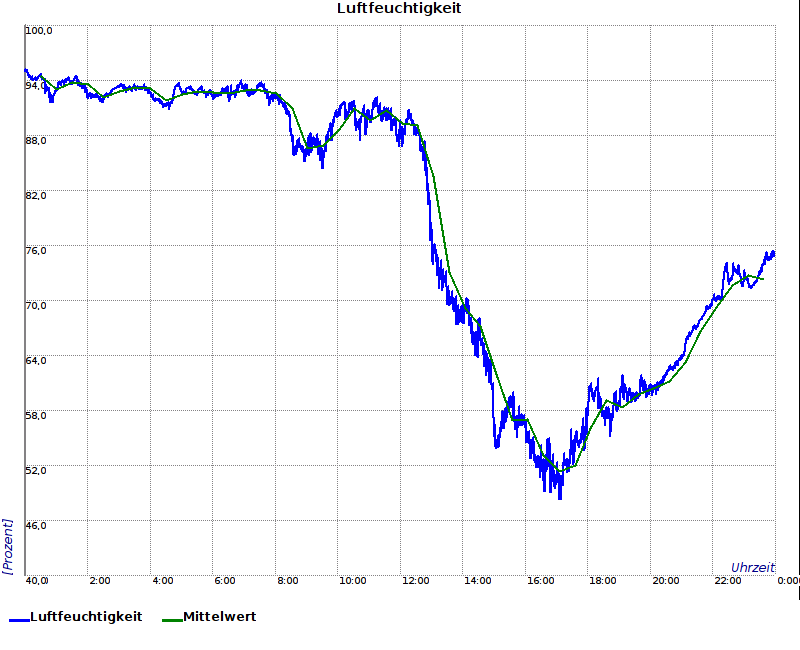Click the 58,0 y-axis tick label

pyautogui.click(x=36, y=416)
